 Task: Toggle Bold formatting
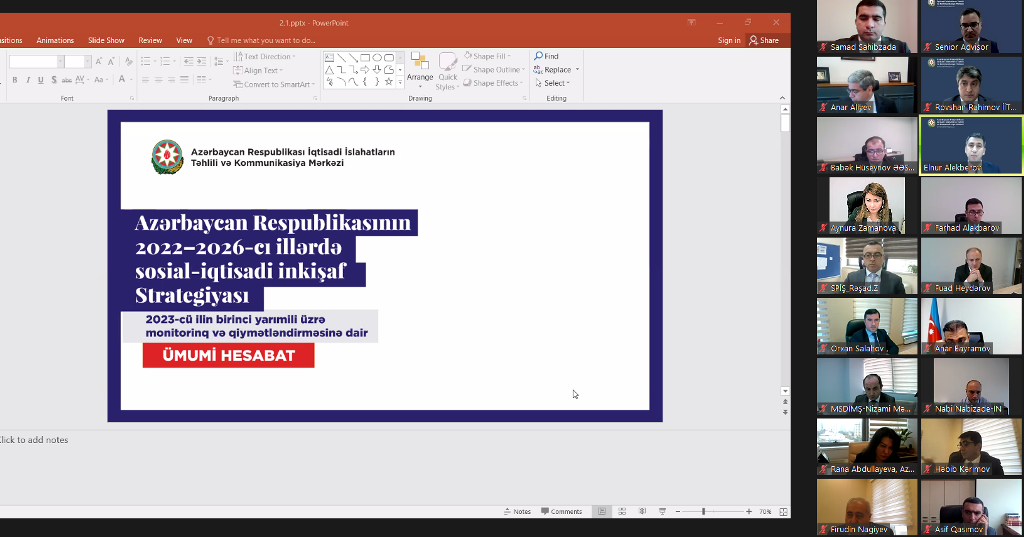(x=14, y=80)
